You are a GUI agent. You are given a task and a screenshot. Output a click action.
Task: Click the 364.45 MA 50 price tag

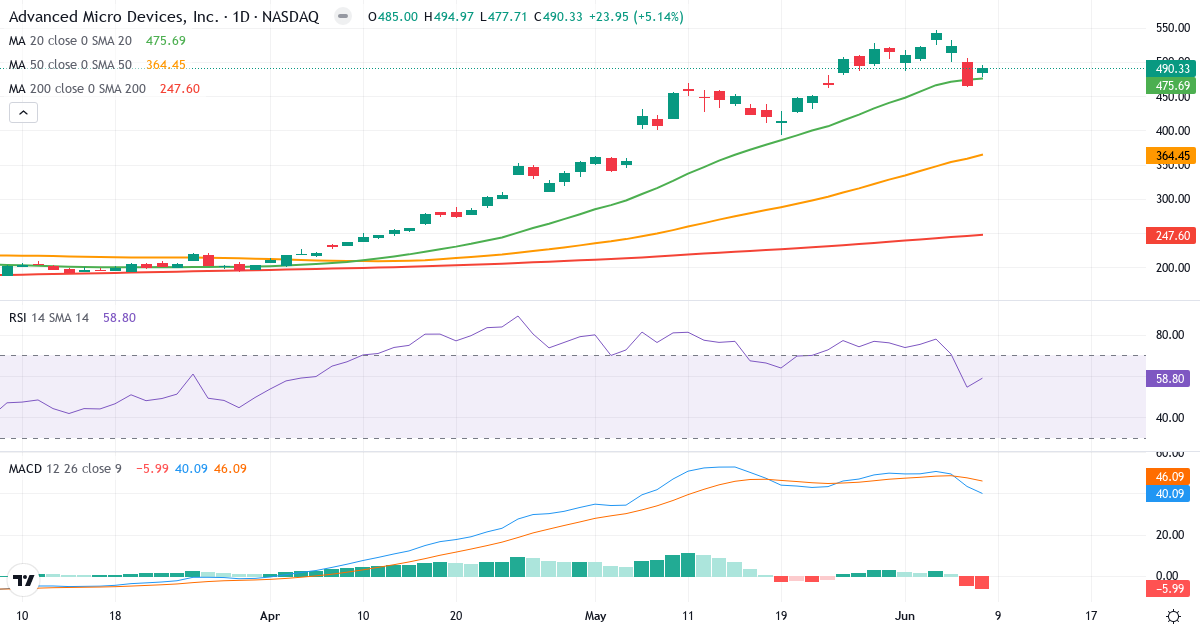pos(1171,155)
